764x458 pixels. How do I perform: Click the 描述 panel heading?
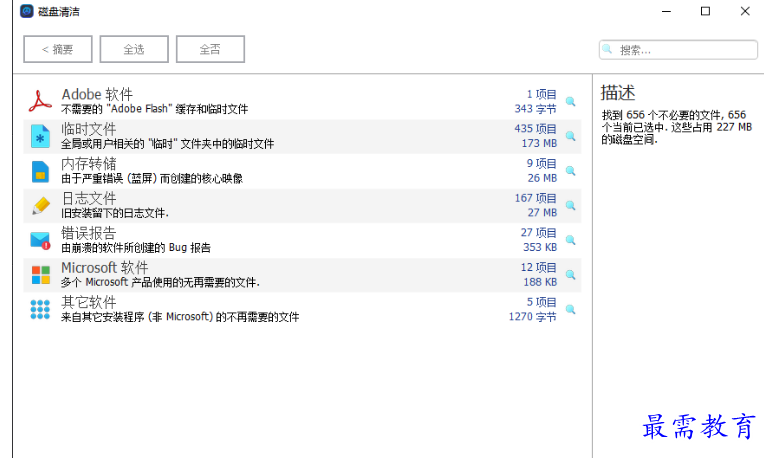[x=618, y=92]
